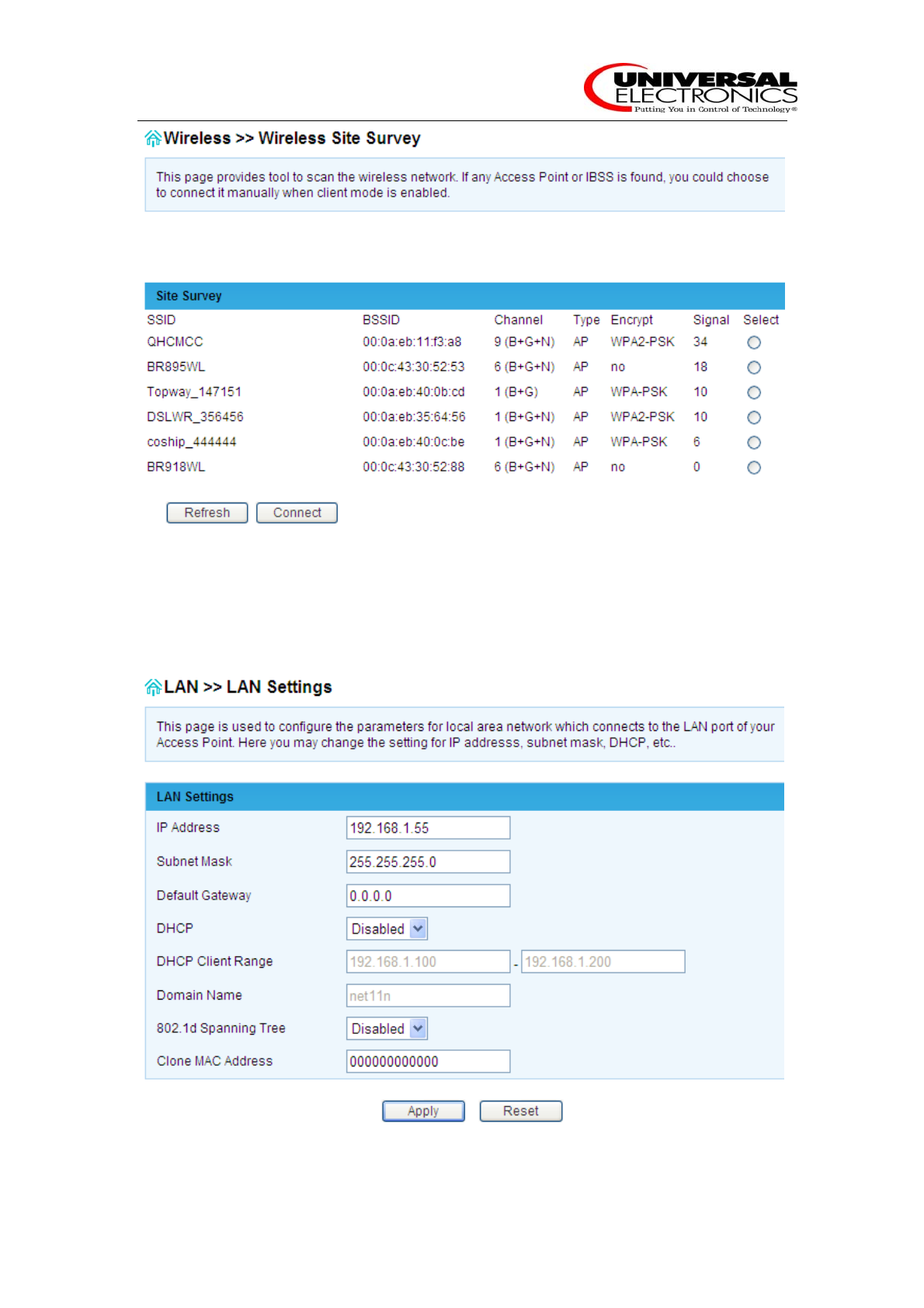
Task: Click the DHCP range start field 192.168.1.100
Action: point(428,962)
